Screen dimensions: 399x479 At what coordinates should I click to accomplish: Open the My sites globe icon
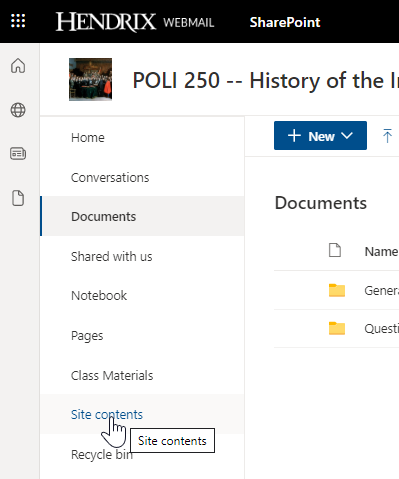pos(18,110)
